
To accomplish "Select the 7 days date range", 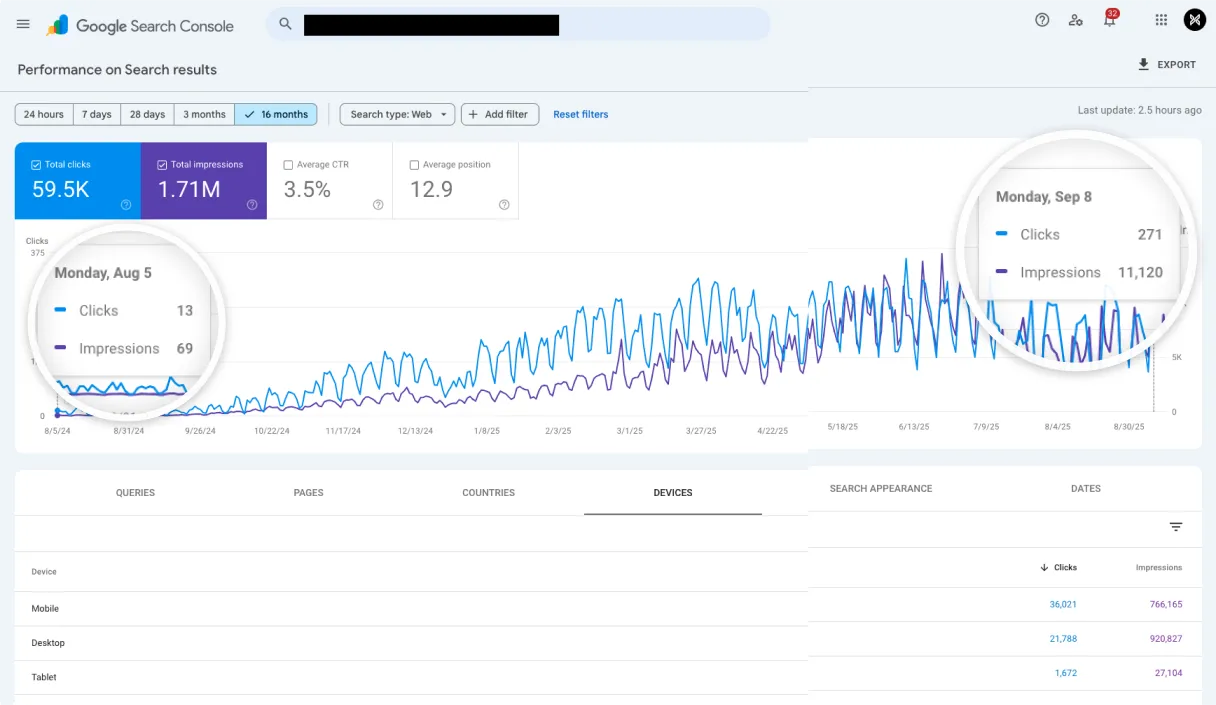I will (97, 114).
